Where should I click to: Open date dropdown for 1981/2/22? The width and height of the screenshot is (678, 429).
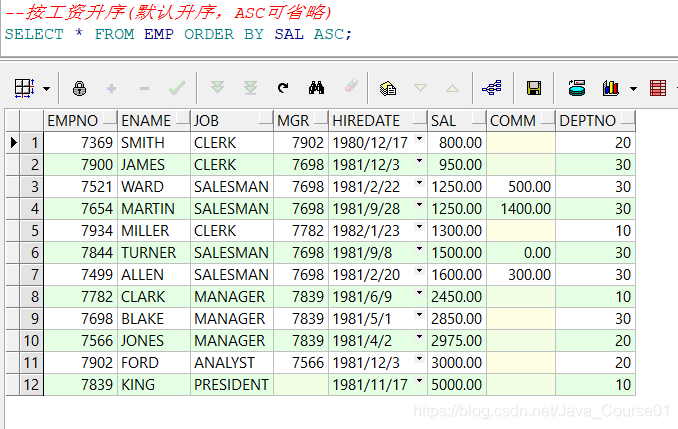(x=419, y=183)
